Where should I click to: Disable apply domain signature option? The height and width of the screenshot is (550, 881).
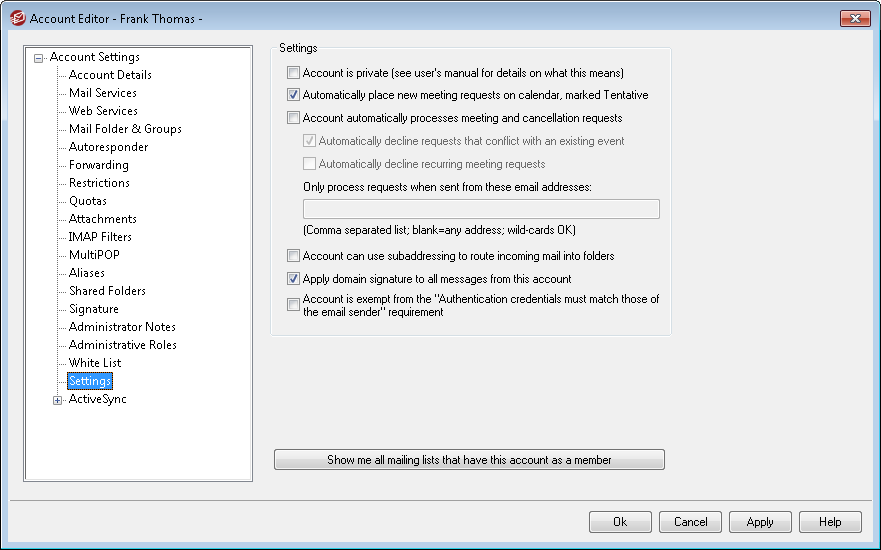(x=293, y=279)
